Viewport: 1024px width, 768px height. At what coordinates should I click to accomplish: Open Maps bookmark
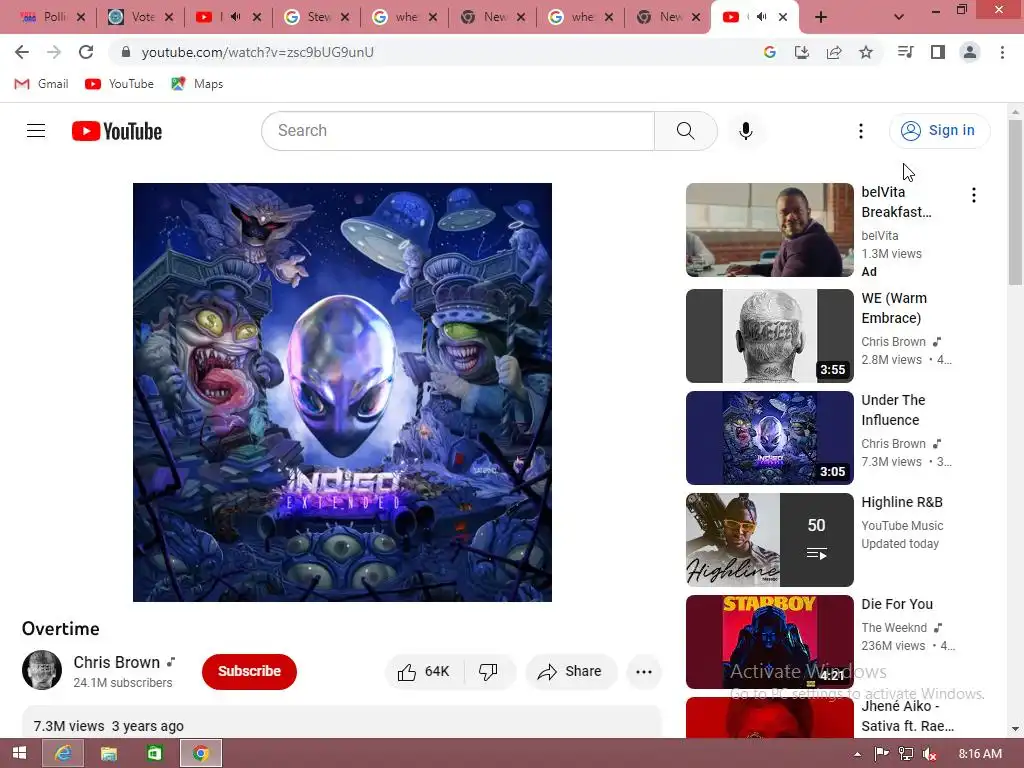pos(197,84)
